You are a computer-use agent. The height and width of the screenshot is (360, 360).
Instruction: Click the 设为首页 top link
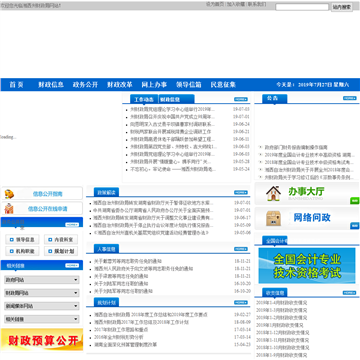point(215,4)
